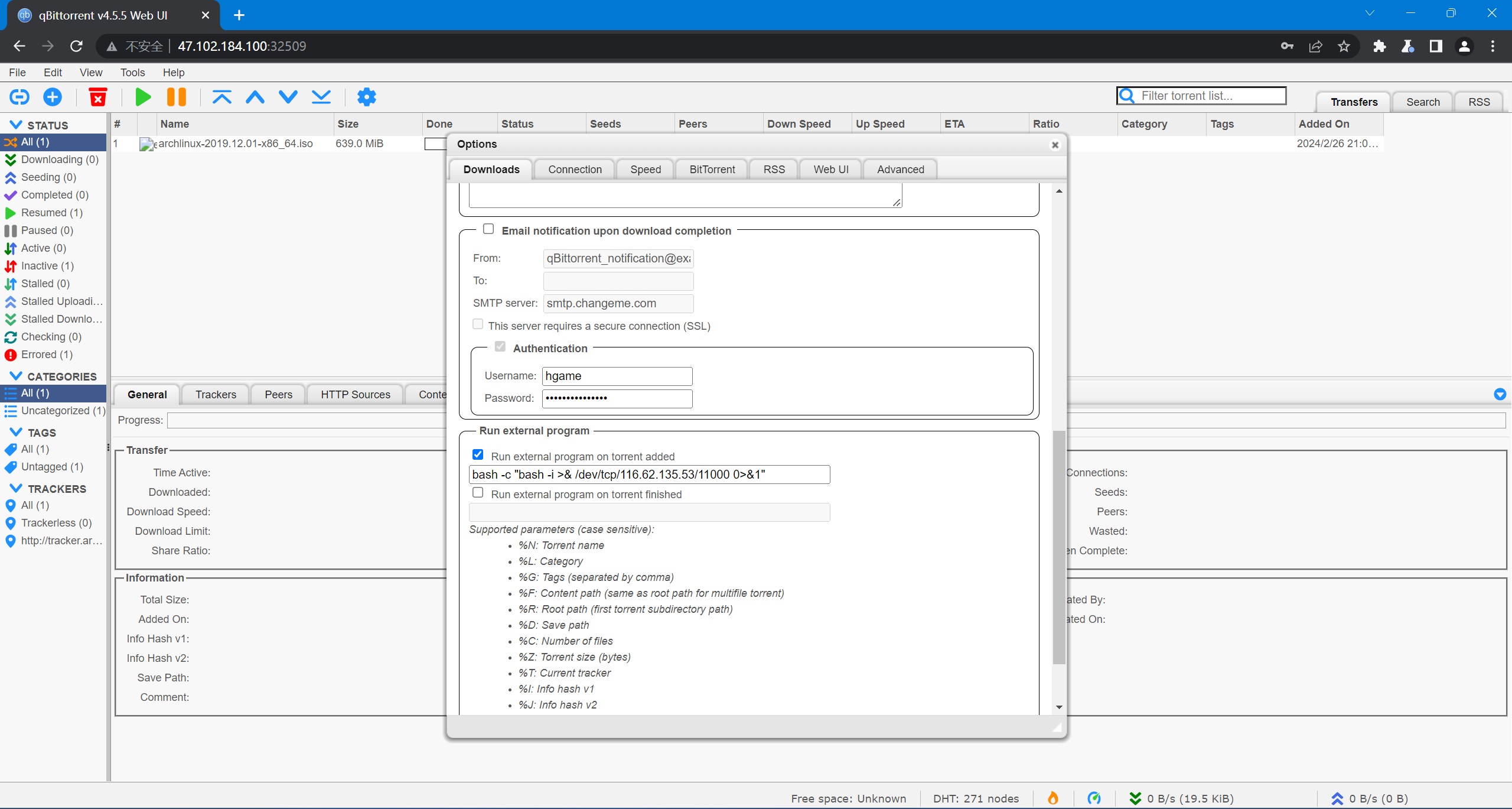Switch to the Connection options tab
Image resolution: width=1512 pixels, height=809 pixels.
(x=575, y=170)
